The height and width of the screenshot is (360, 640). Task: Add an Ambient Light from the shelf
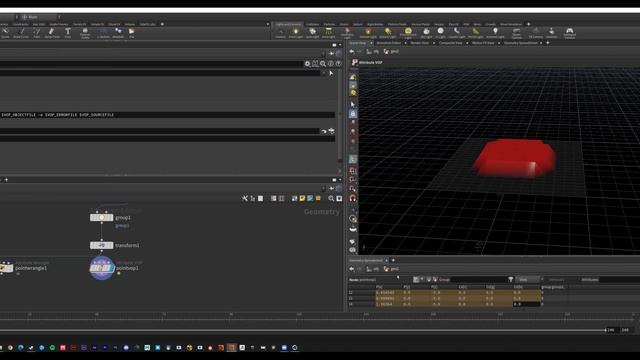coord(495,33)
